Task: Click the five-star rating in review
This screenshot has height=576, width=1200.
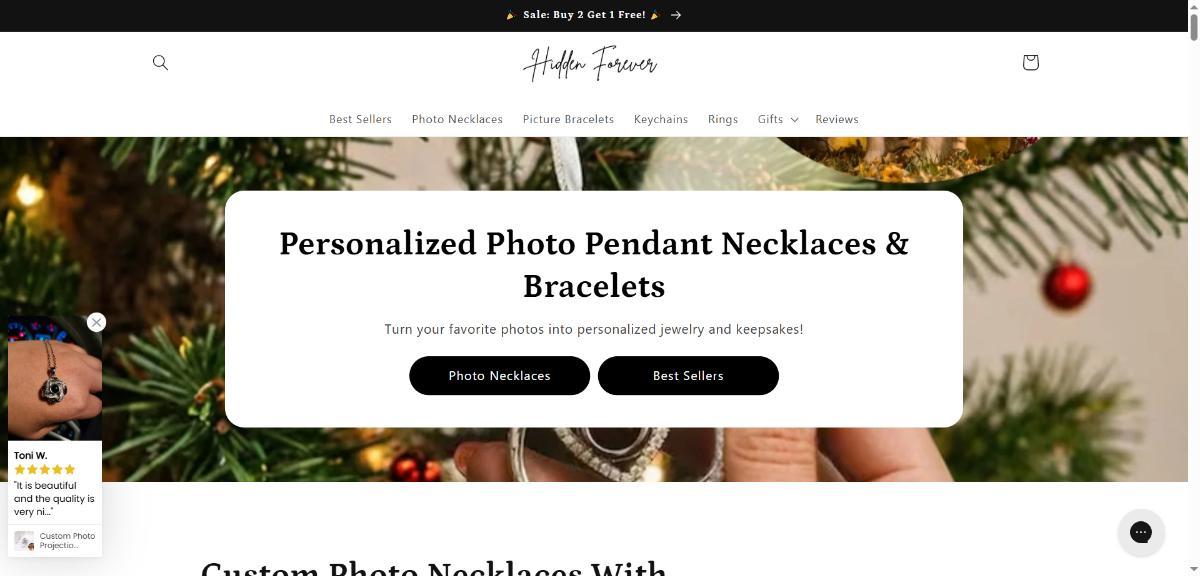Action: pyautogui.click(x=44, y=469)
